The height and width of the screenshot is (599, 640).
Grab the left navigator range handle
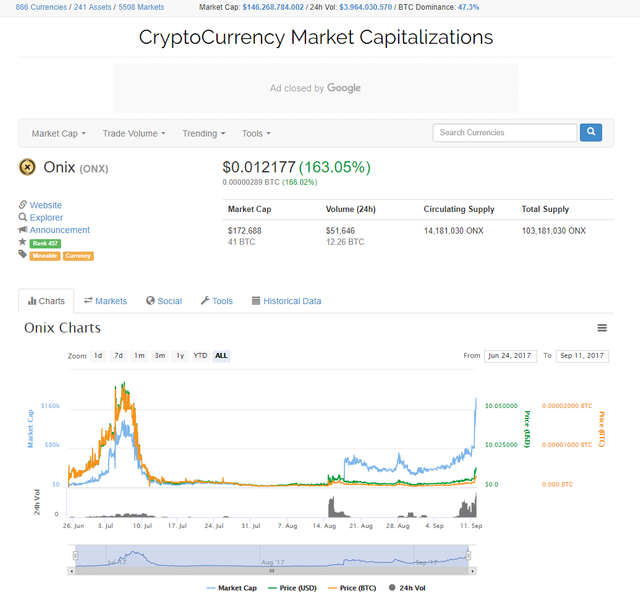click(76, 555)
